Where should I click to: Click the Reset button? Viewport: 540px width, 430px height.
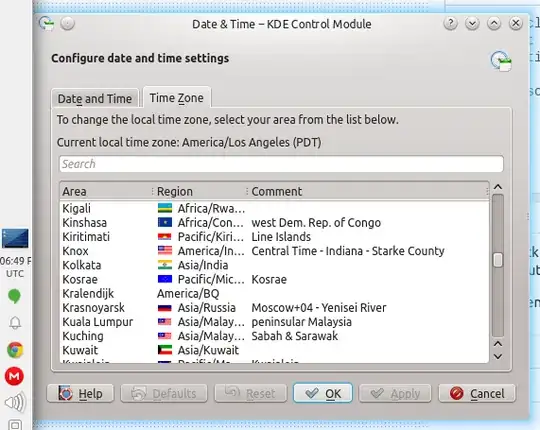point(250,393)
